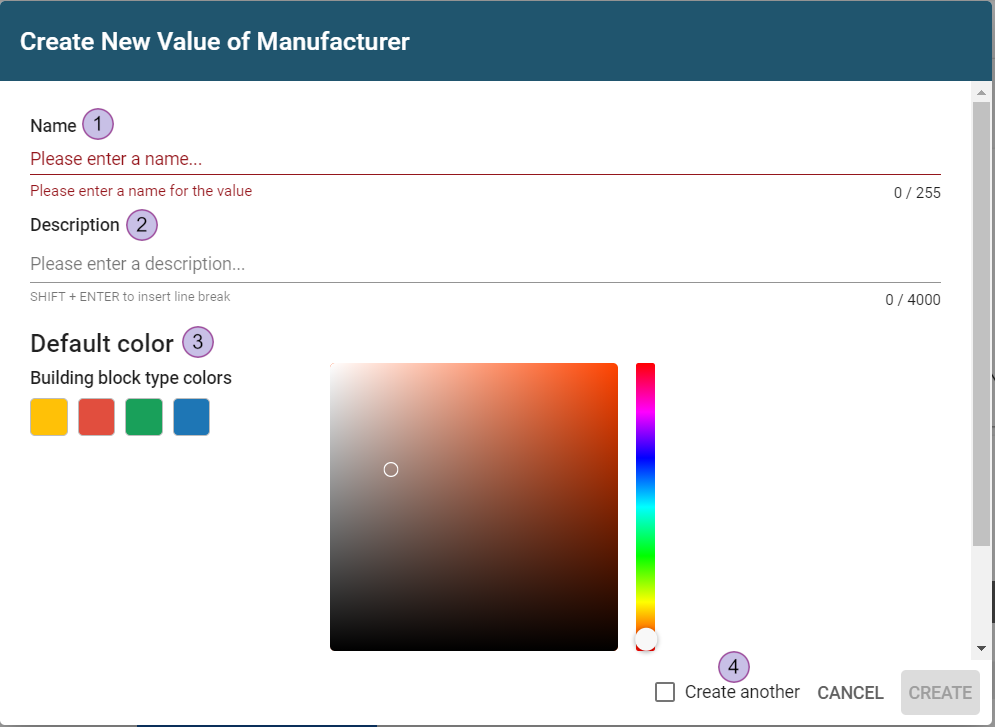Grab the white hue slider handle
This screenshot has width=995, height=727.
[646, 639]
